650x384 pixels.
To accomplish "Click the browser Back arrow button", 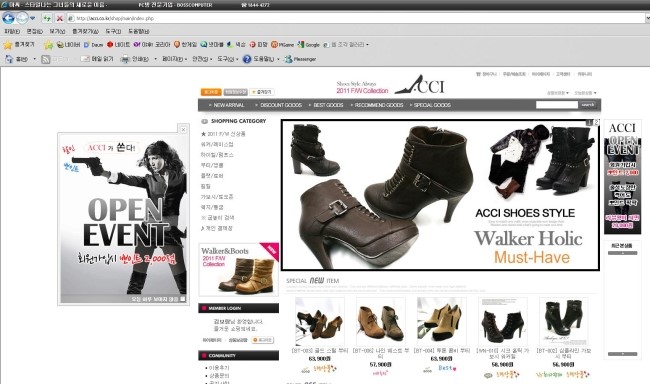I will tap(8, 18).
